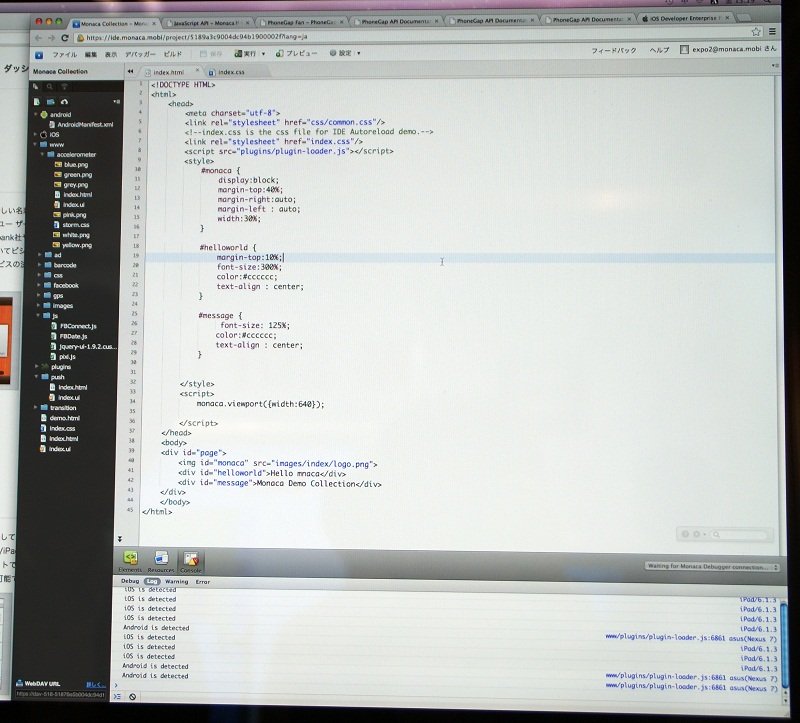Open the 編集 menu

(91, 55)
